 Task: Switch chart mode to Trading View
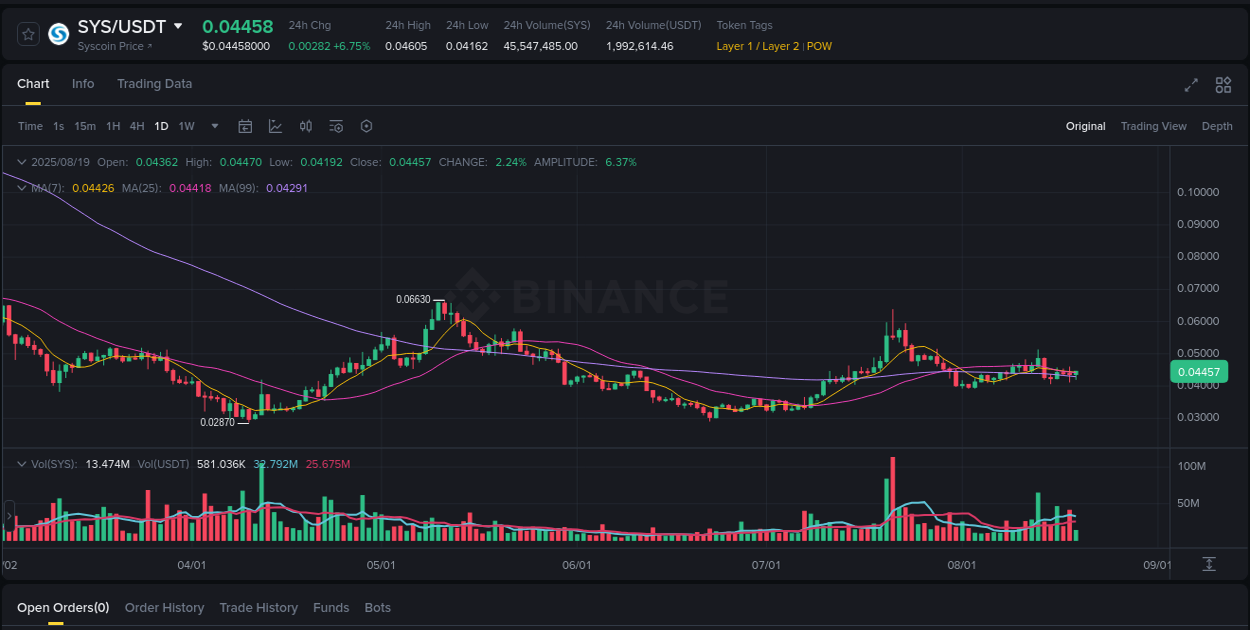tap(1153, 126)
